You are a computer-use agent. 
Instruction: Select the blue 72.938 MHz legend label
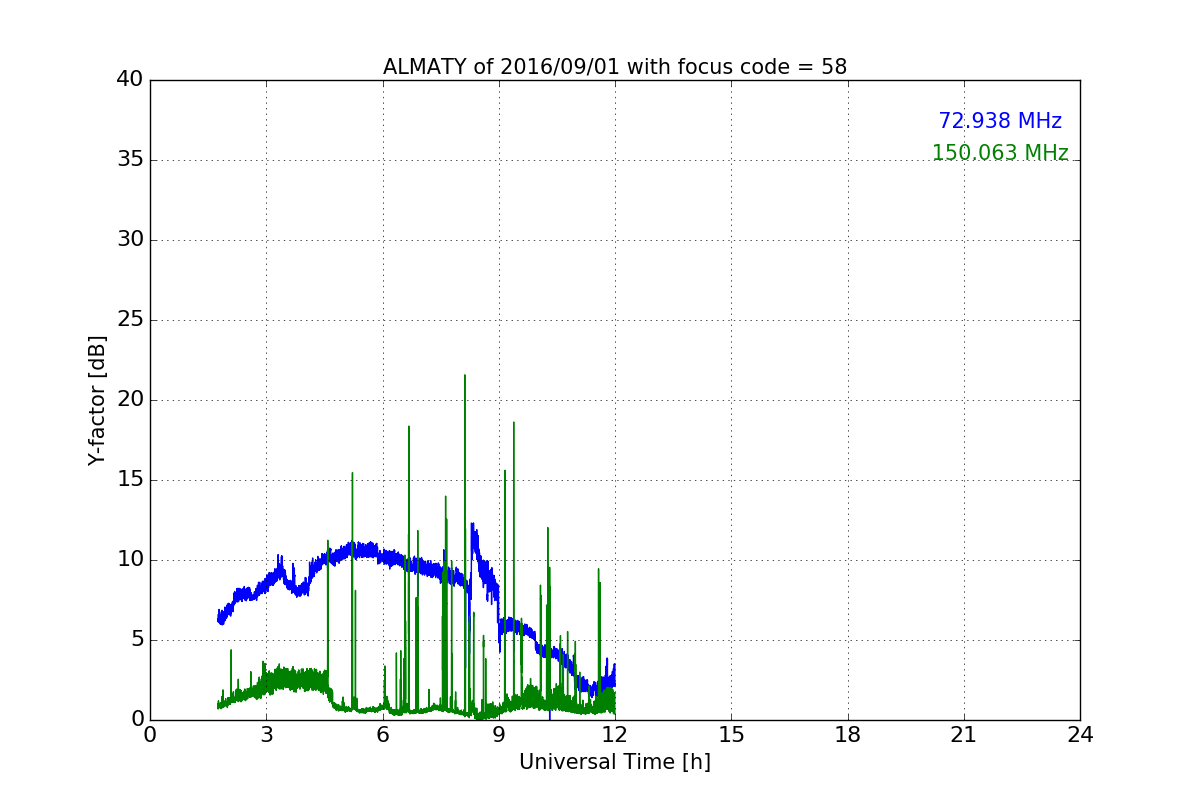(x=1000, y=121)
